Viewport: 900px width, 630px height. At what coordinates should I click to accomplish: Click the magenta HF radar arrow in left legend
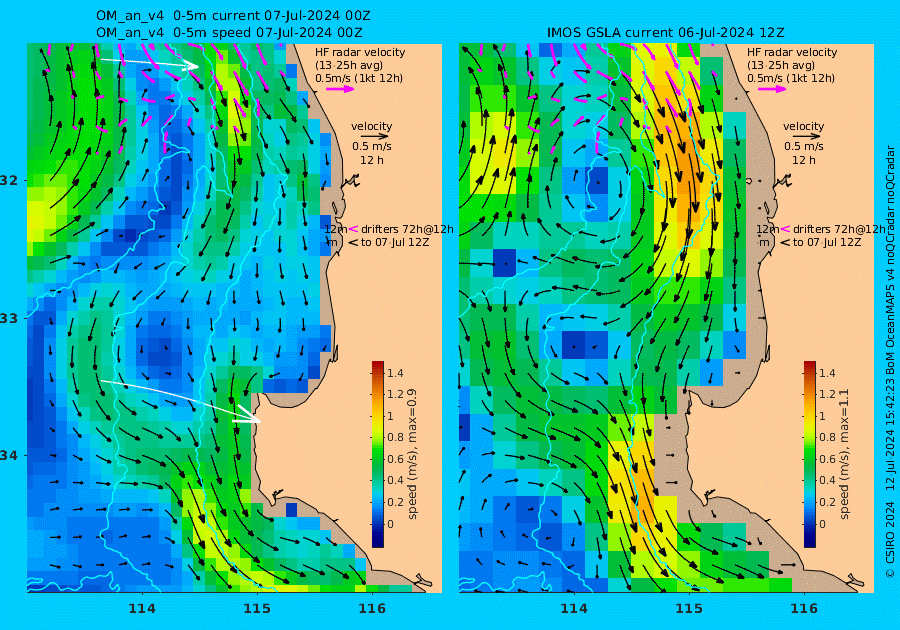[340, 89]
